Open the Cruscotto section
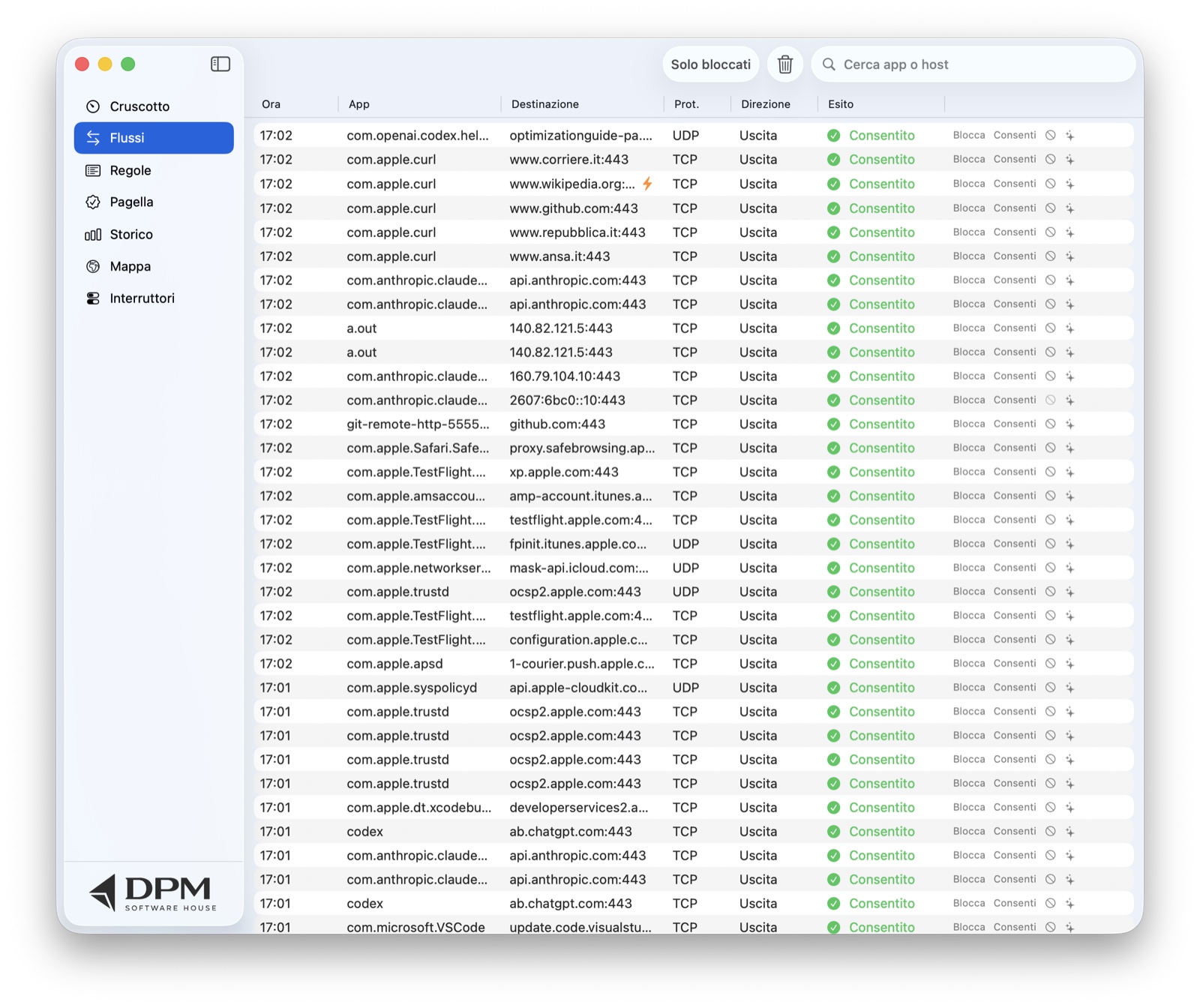The image size is (1200, 1008). 154,106
